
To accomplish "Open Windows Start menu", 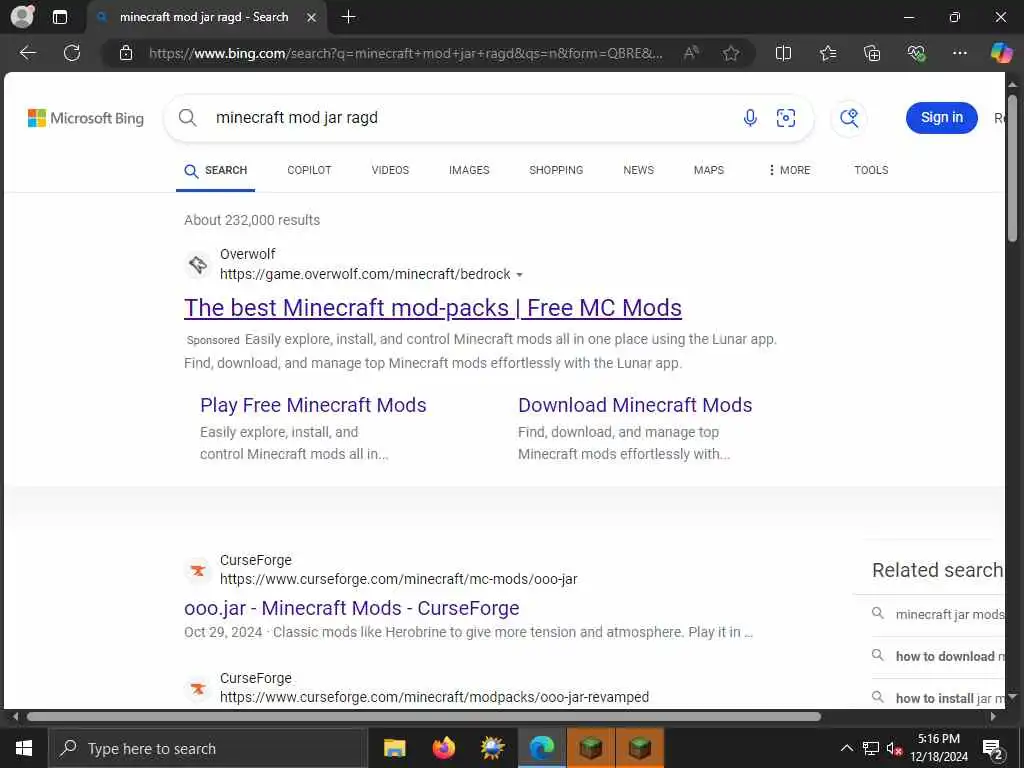I will click(x=24, y=748).
